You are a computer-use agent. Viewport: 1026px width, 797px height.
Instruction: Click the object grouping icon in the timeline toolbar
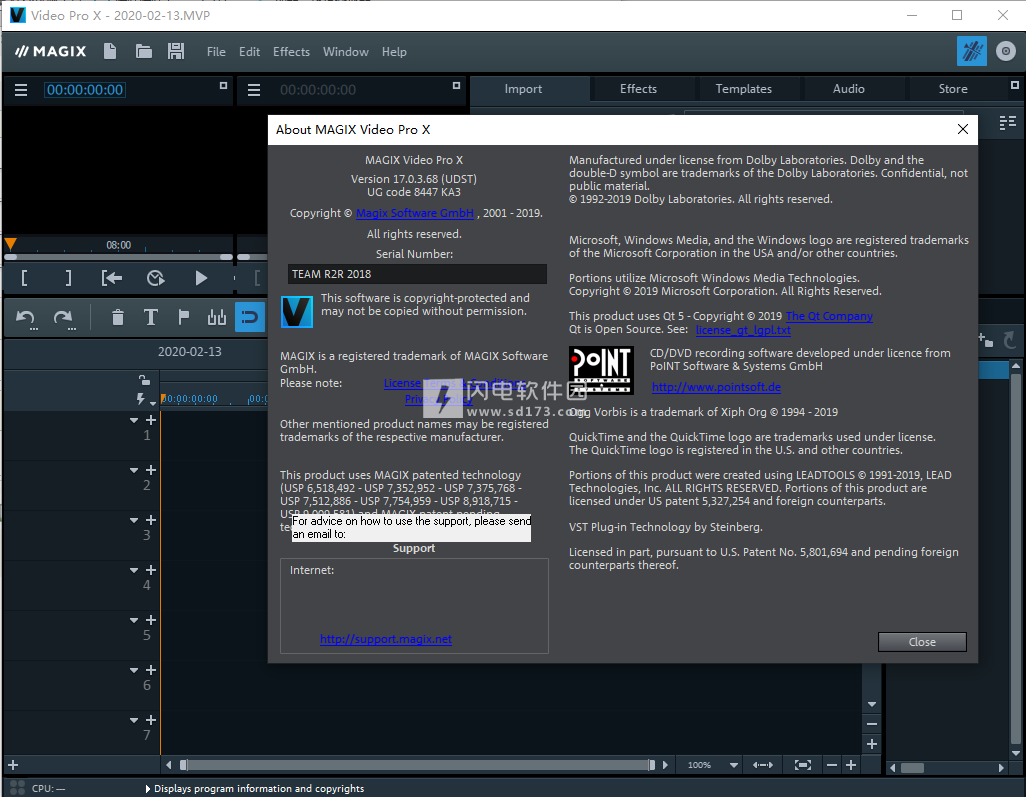(217, 317)
